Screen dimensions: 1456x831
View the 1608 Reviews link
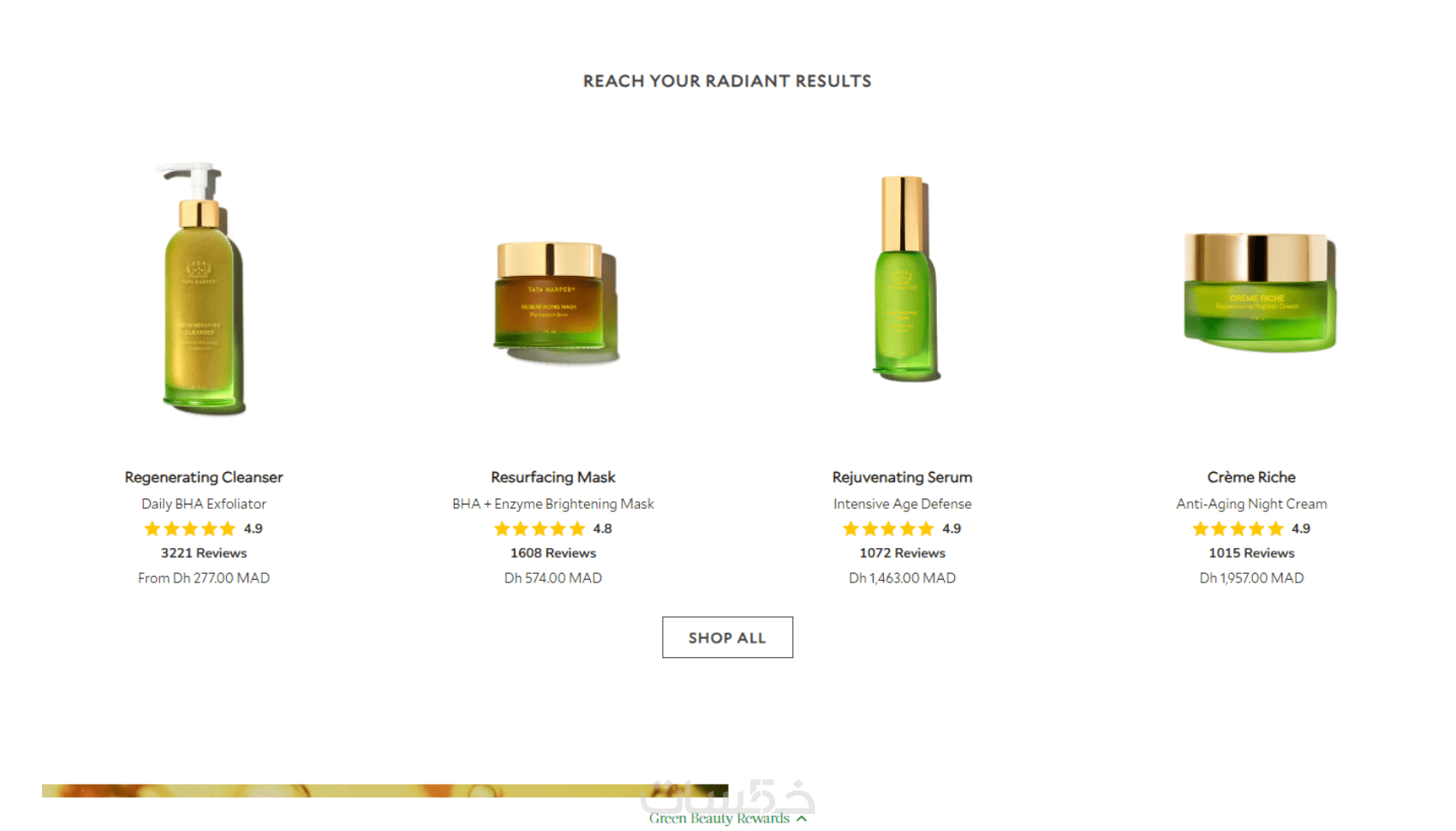point(553,553)
